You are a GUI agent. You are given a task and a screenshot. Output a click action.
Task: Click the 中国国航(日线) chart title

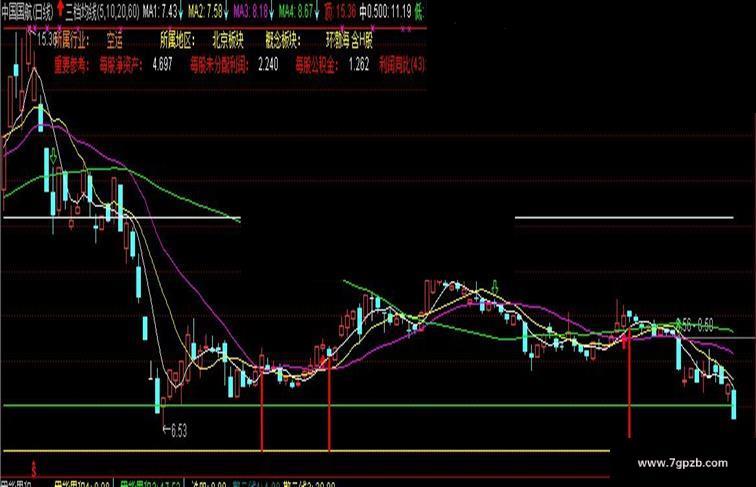tap(27, 13)
